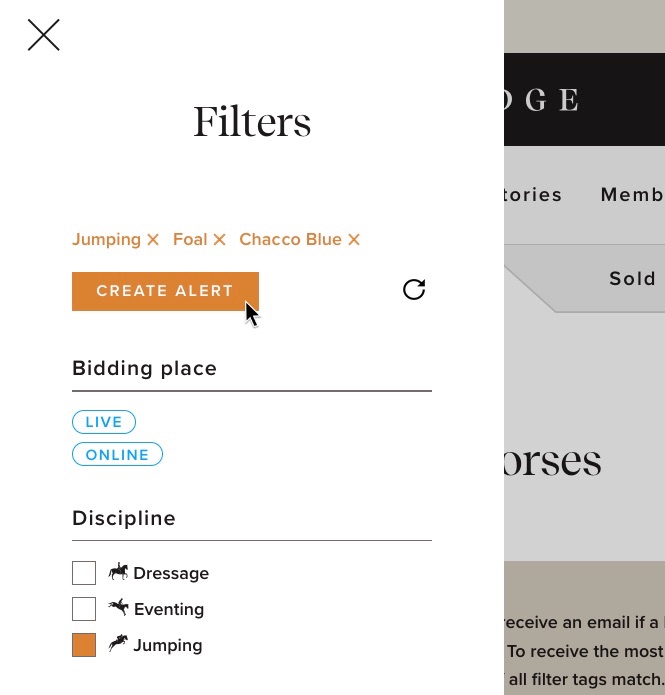Close the Filters panel with X icon
The height and width of the screenshot is (695, 665).
tap(43, 35)
